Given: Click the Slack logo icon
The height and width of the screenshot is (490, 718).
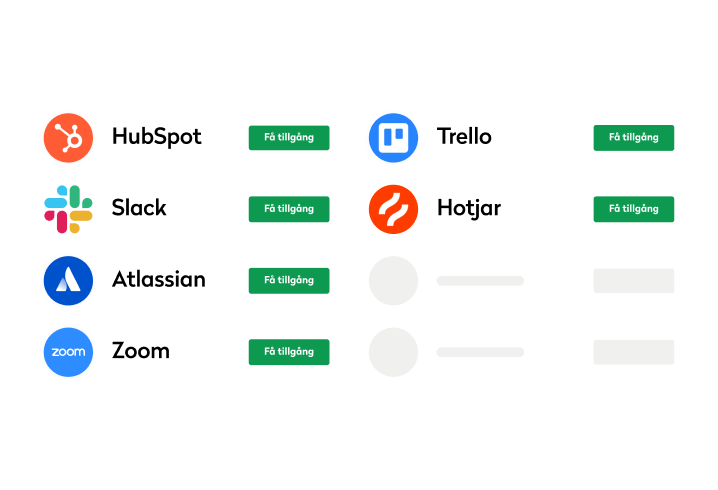Looking at the screenshot, I should tap(68, 209).
